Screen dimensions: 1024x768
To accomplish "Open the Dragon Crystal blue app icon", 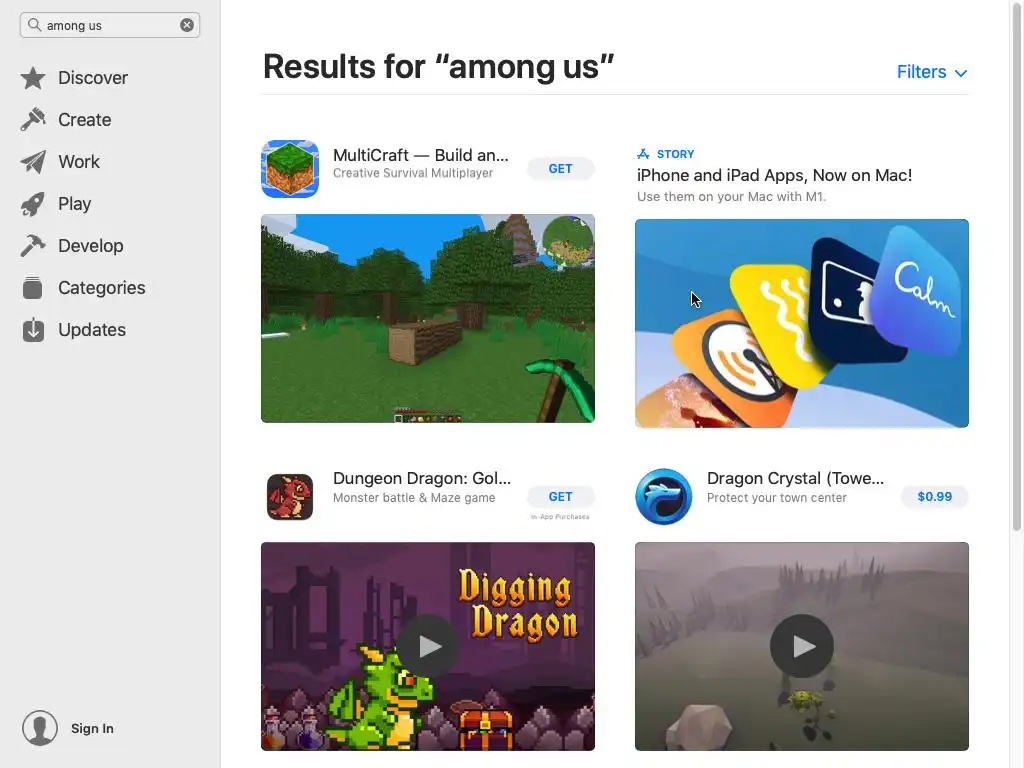I will click(x=664, y=496).
